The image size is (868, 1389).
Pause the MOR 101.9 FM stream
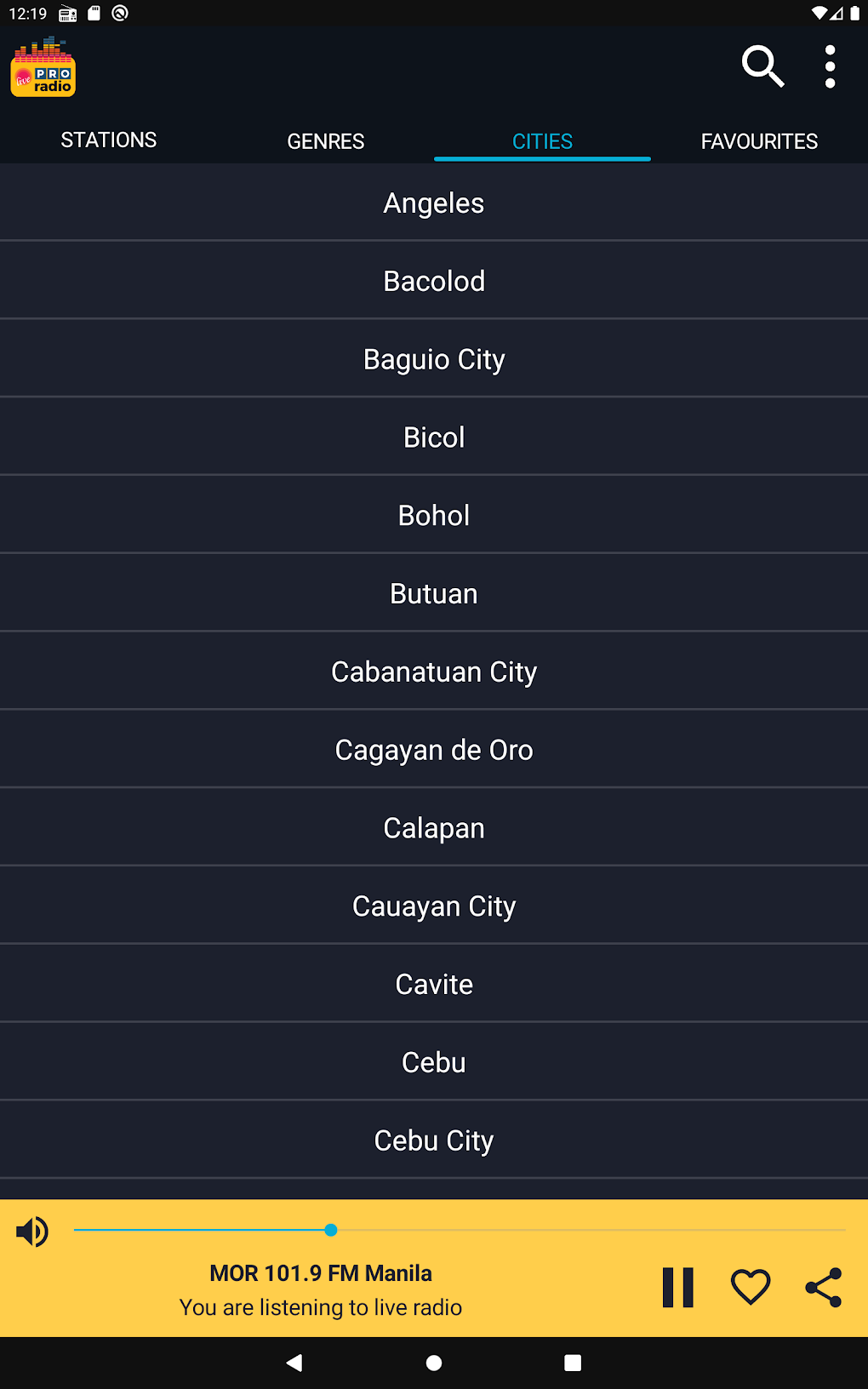(x=678, y=1287)
